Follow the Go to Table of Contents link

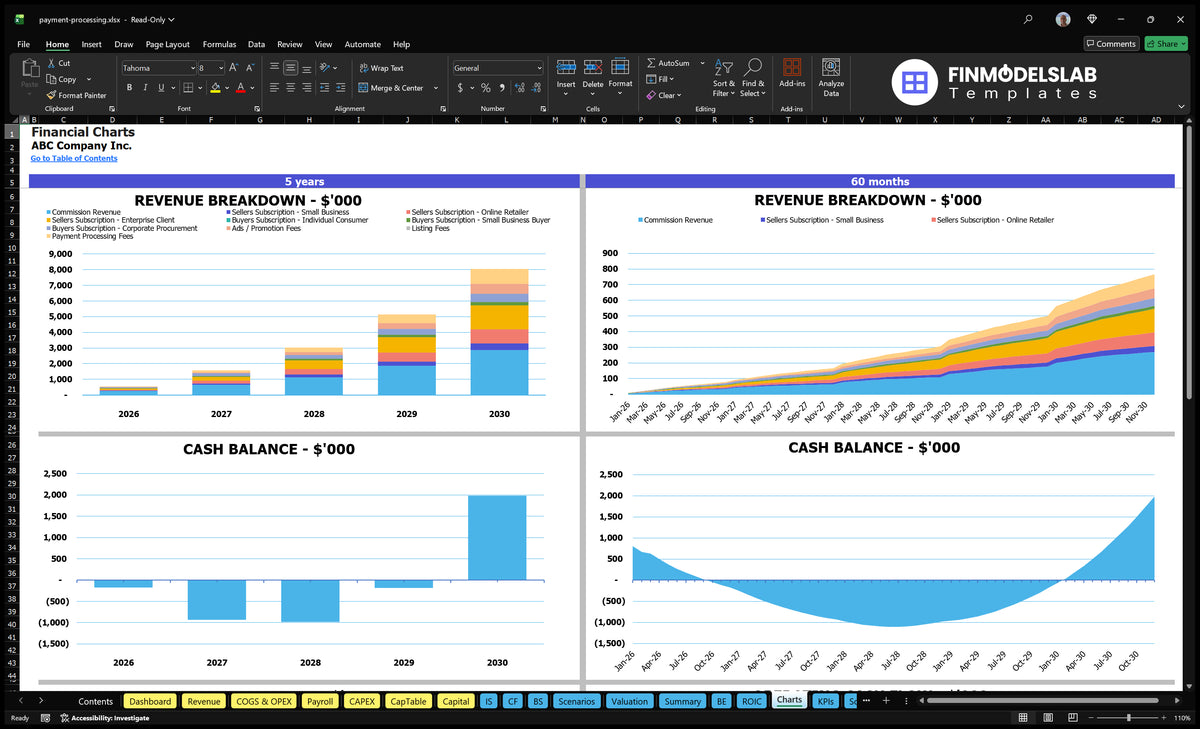coord(74,158)
